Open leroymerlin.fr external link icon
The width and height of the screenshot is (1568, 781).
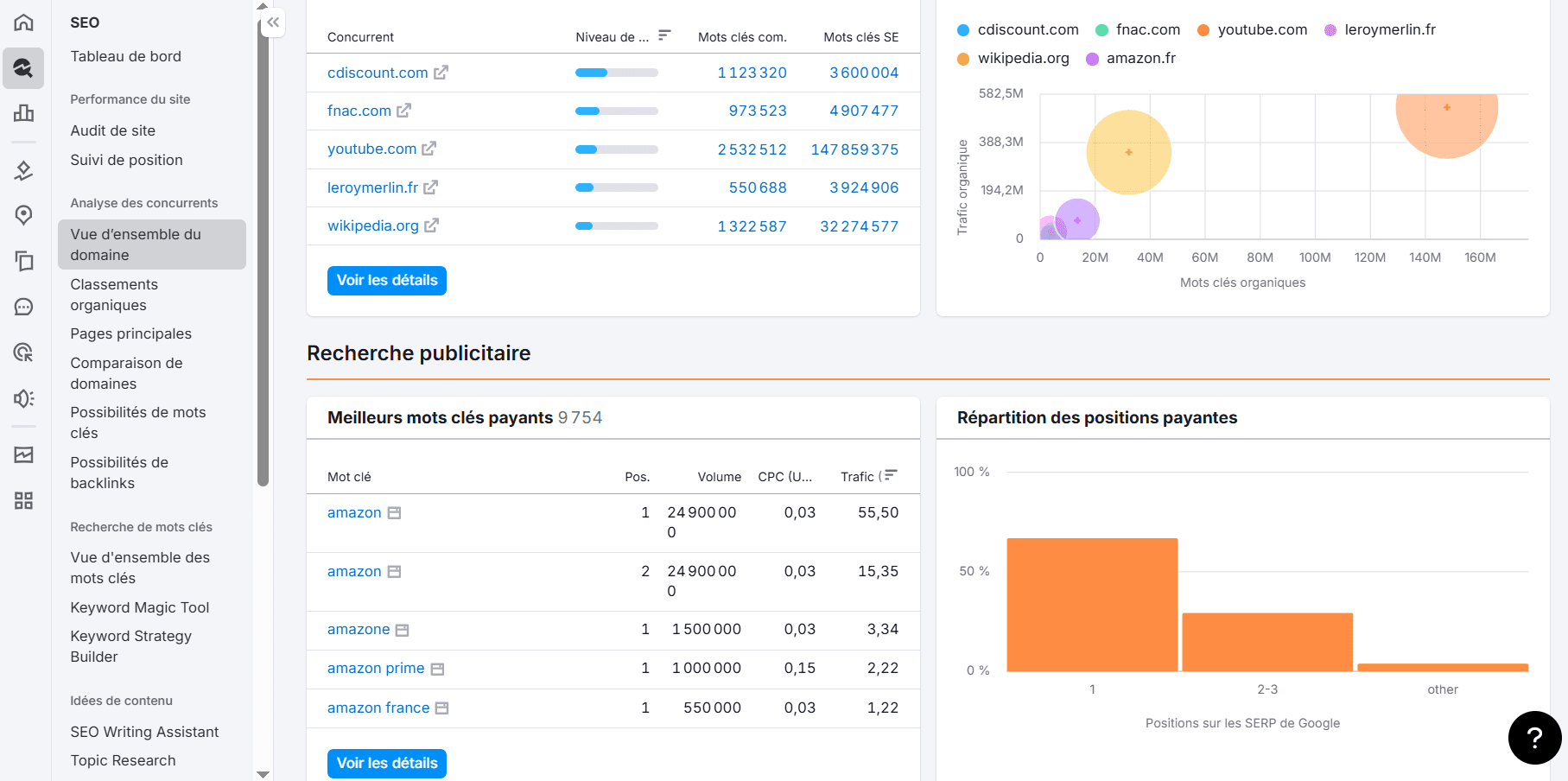[430, 187]
